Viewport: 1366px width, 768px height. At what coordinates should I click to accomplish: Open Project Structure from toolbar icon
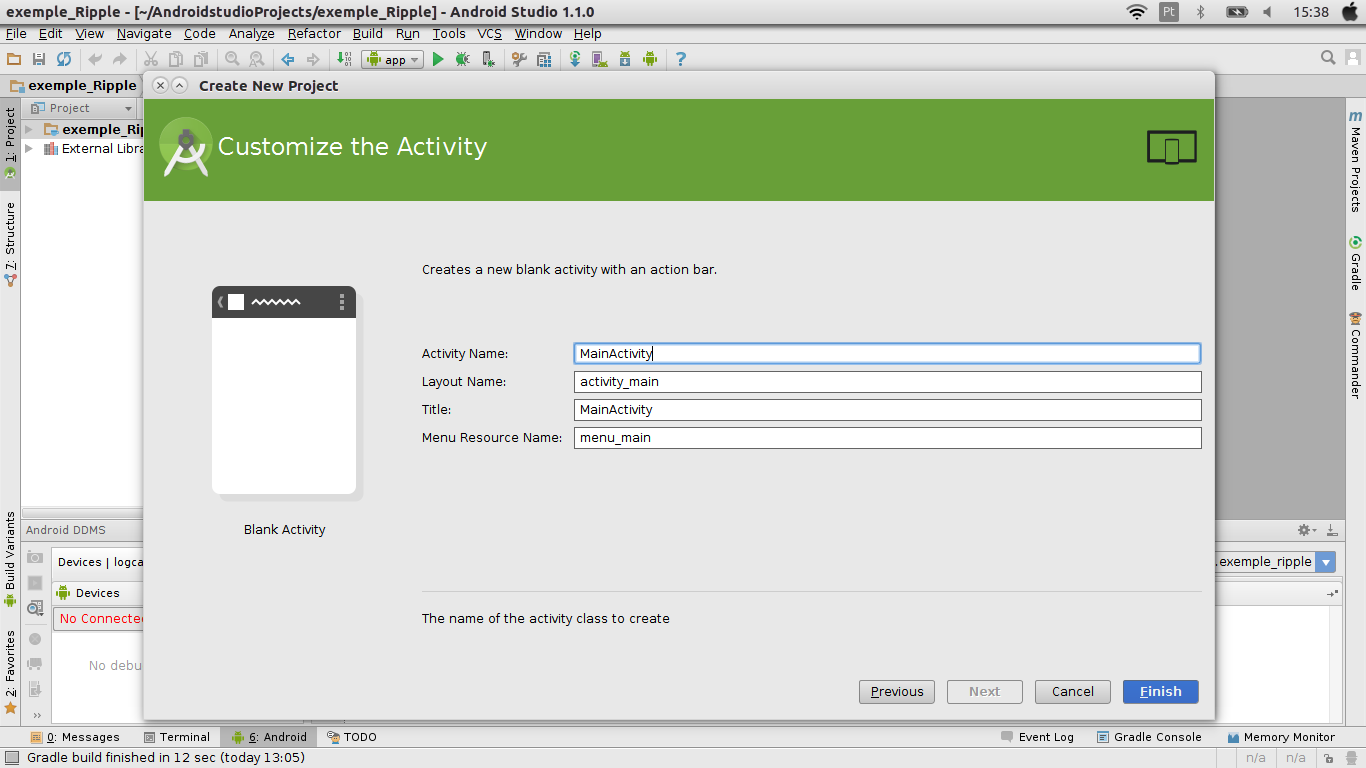tap(544, 59)
